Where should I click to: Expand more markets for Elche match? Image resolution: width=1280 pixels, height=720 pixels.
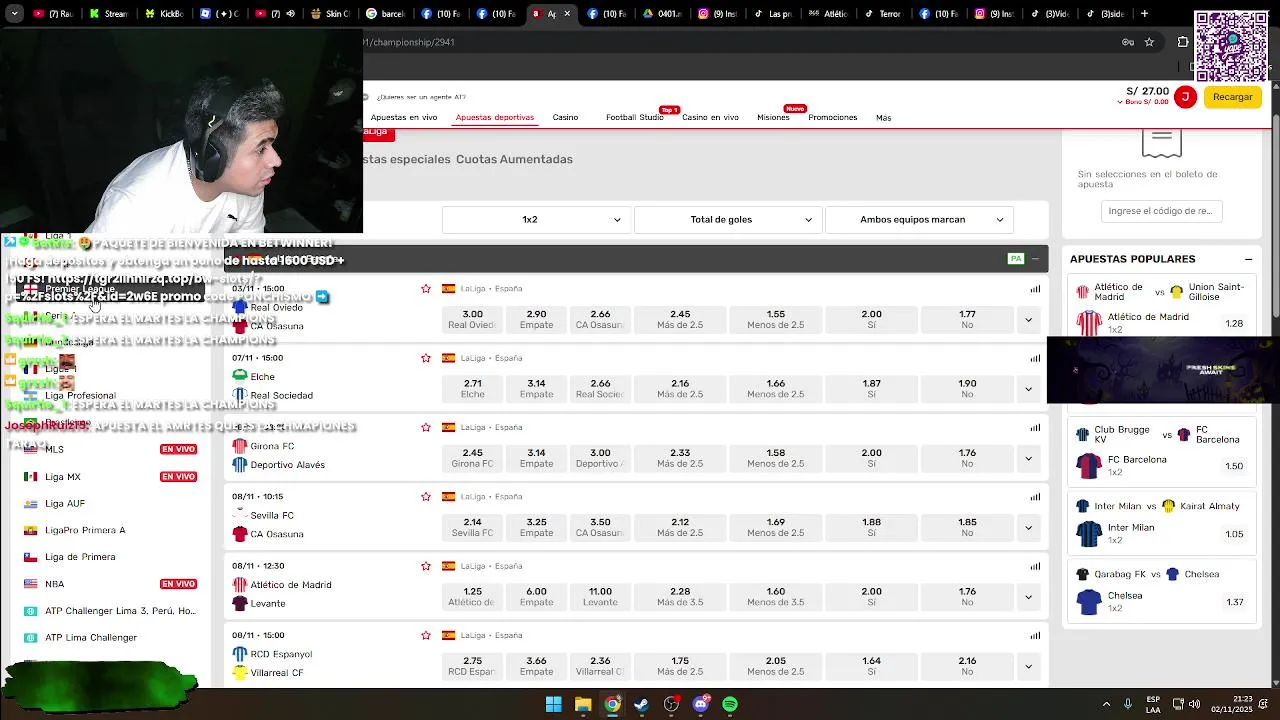1028,389
